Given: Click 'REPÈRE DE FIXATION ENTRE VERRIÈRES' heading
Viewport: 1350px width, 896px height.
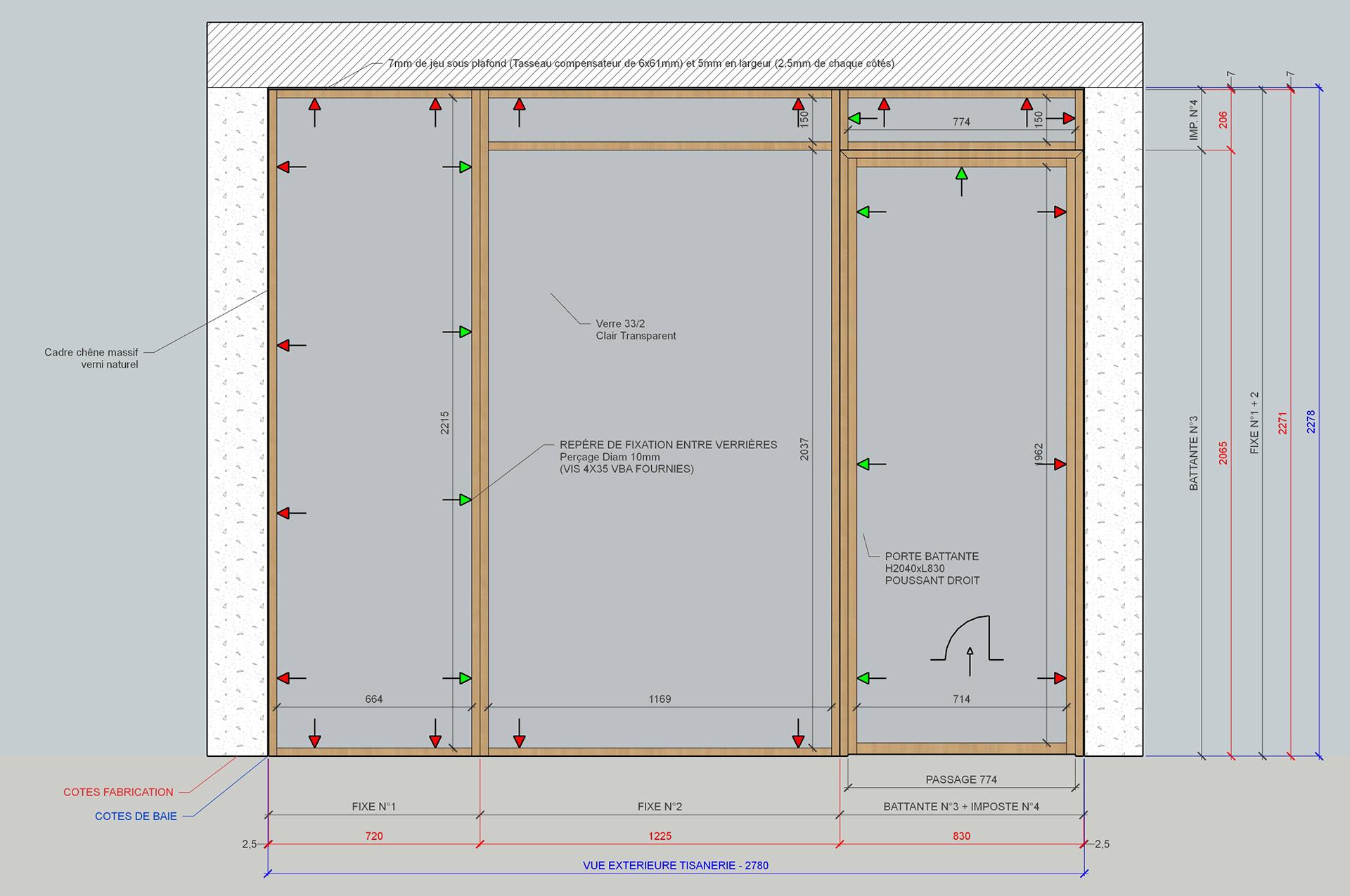Looking at the screenshot, I should click(x=668, y=445).
